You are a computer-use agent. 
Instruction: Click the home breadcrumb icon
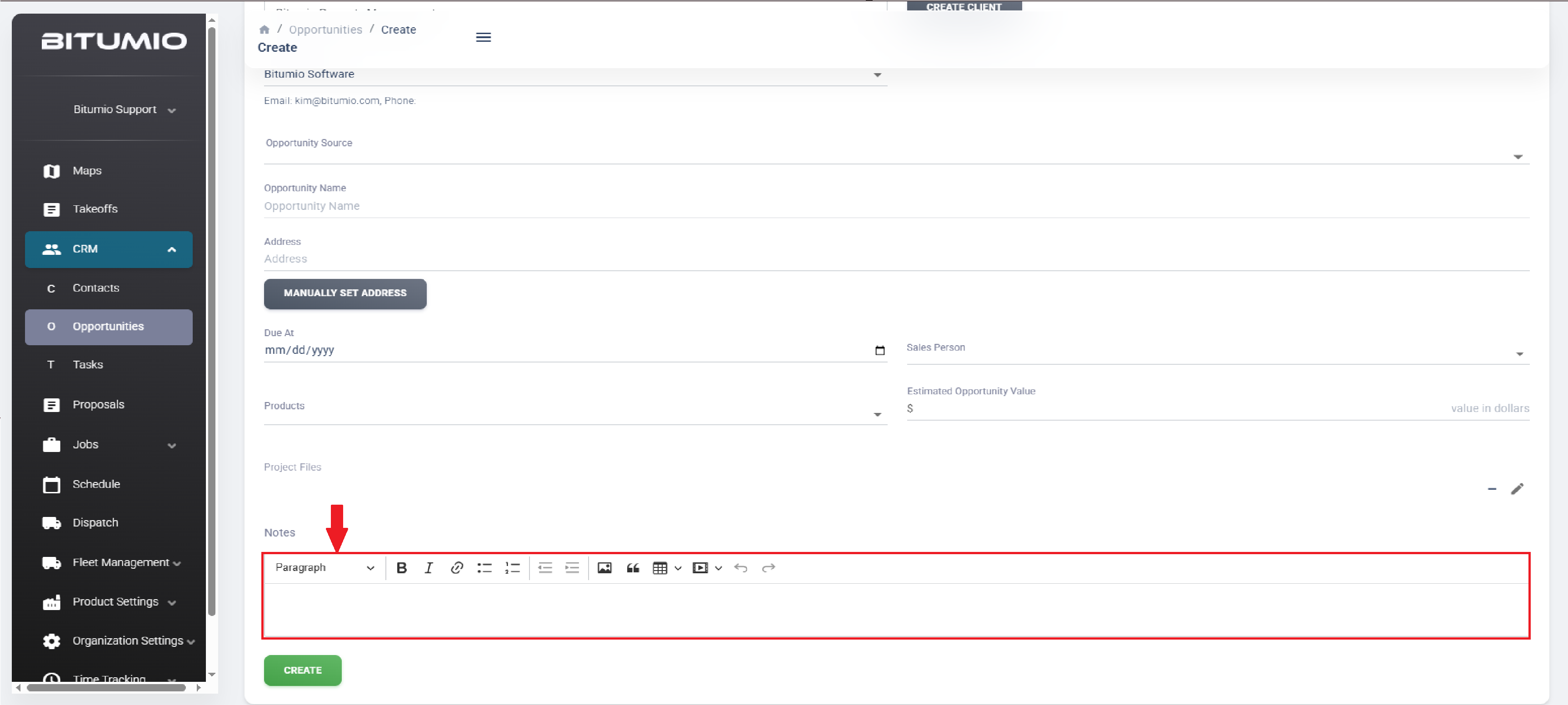pos(264,30)
